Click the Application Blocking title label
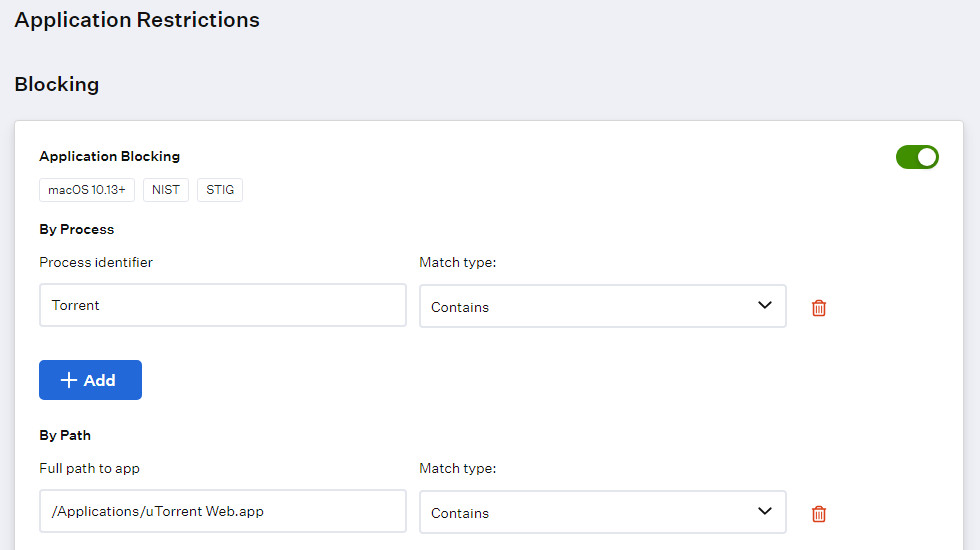The image size is (980, 550). [x=109, y=156]
